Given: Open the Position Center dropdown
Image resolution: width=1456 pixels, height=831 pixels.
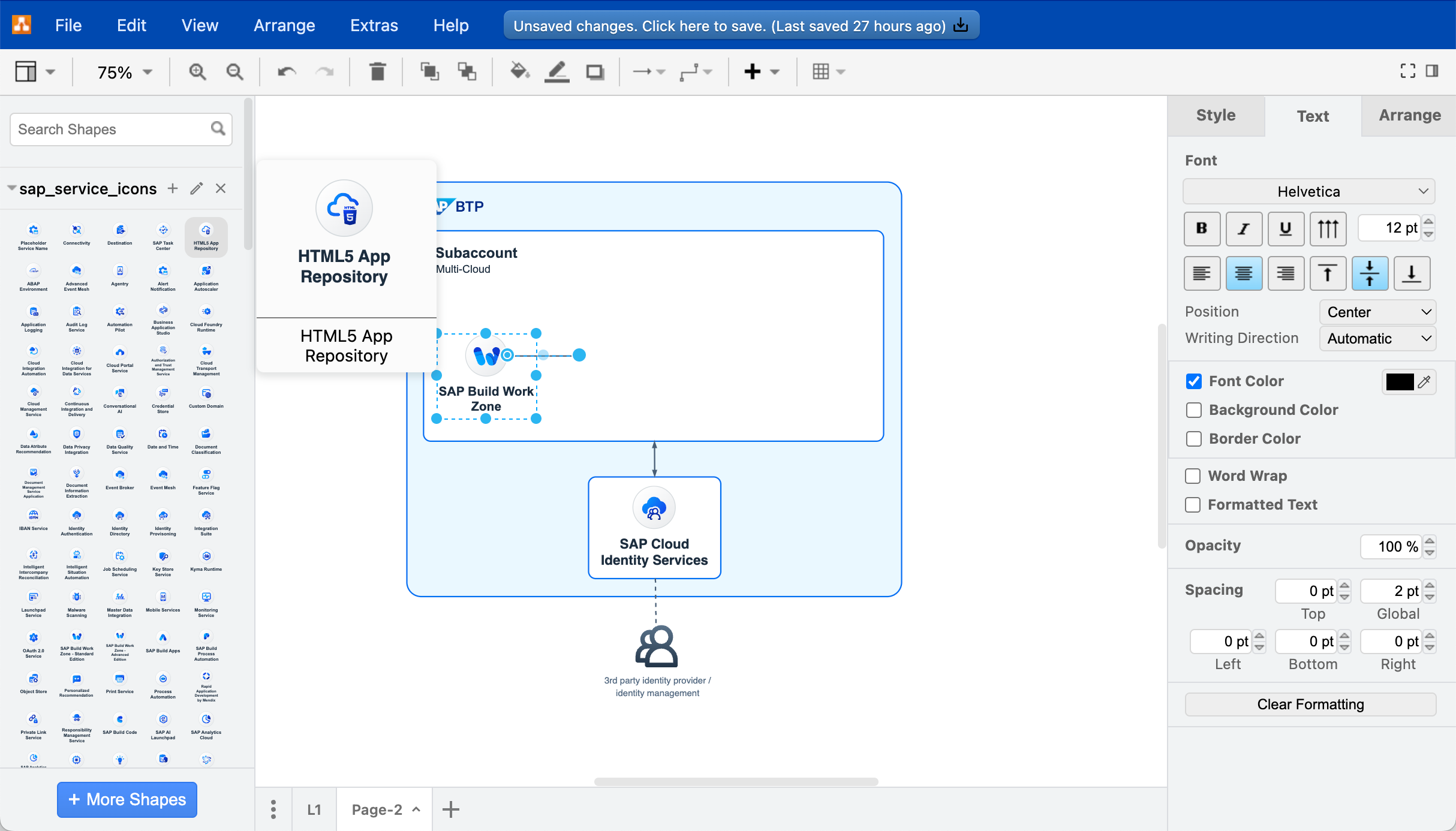Looking at the screenshot, I should click(x=1377, y=312).
